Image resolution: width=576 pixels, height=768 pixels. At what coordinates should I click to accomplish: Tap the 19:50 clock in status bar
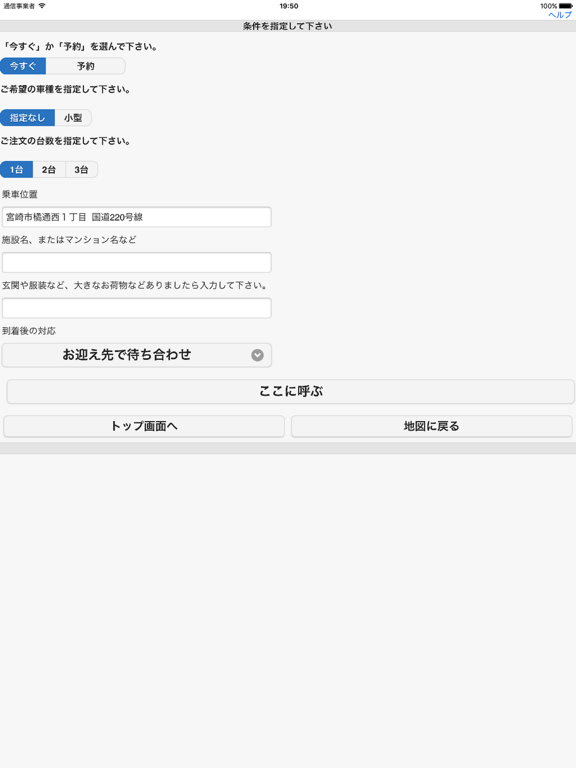pos(289,6)
